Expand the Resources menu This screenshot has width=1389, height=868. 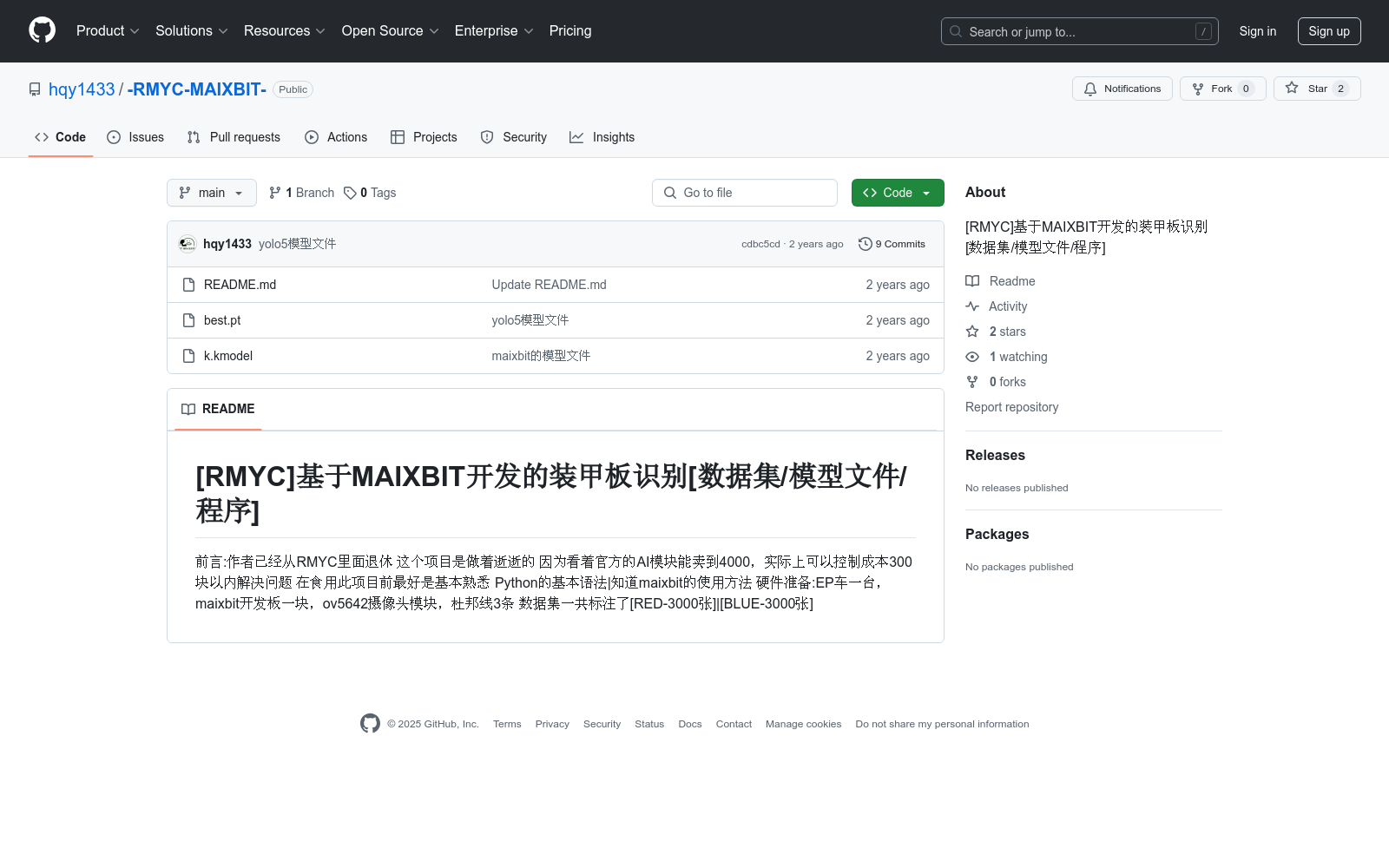click(284, 30)
